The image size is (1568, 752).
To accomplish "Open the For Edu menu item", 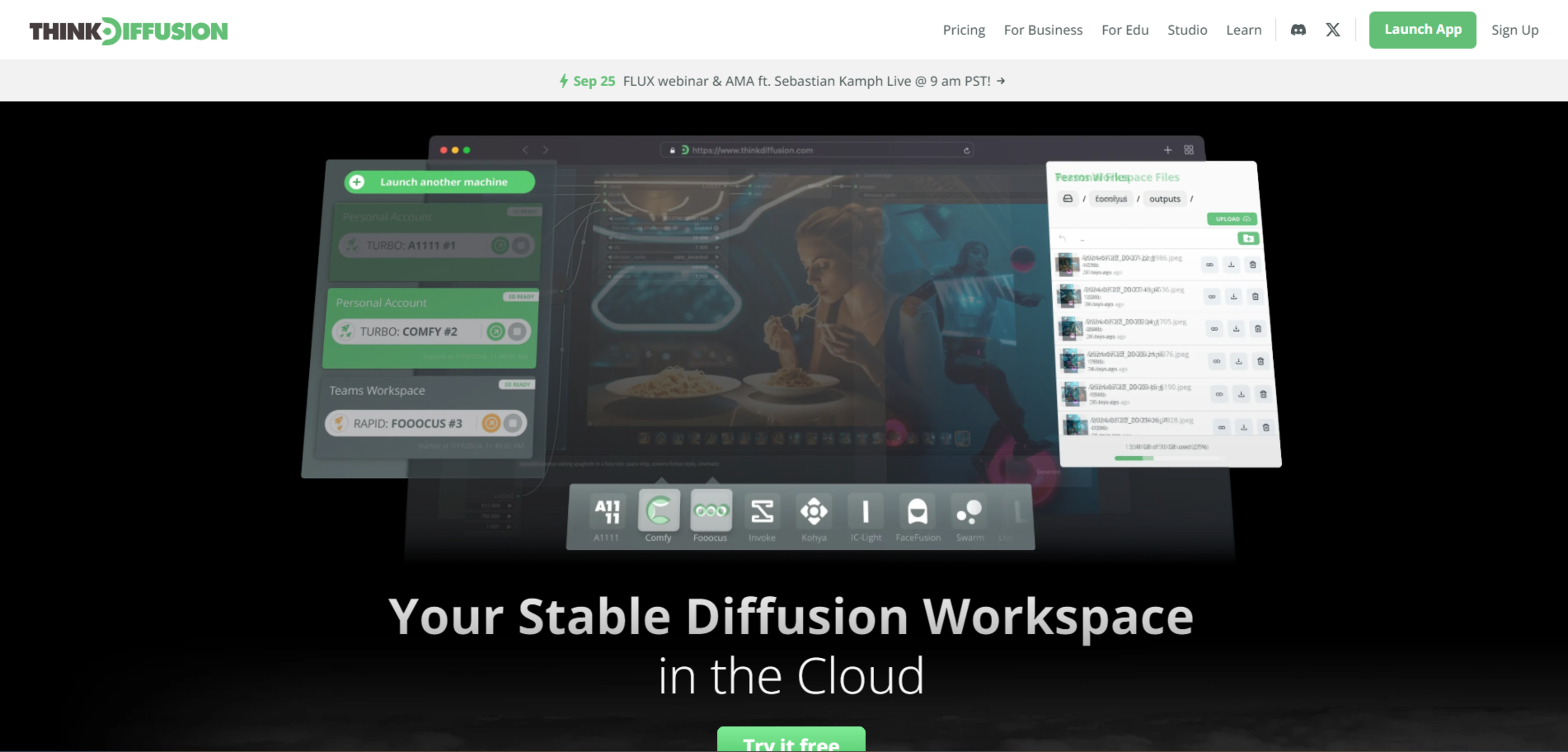I will (1124, 30).
